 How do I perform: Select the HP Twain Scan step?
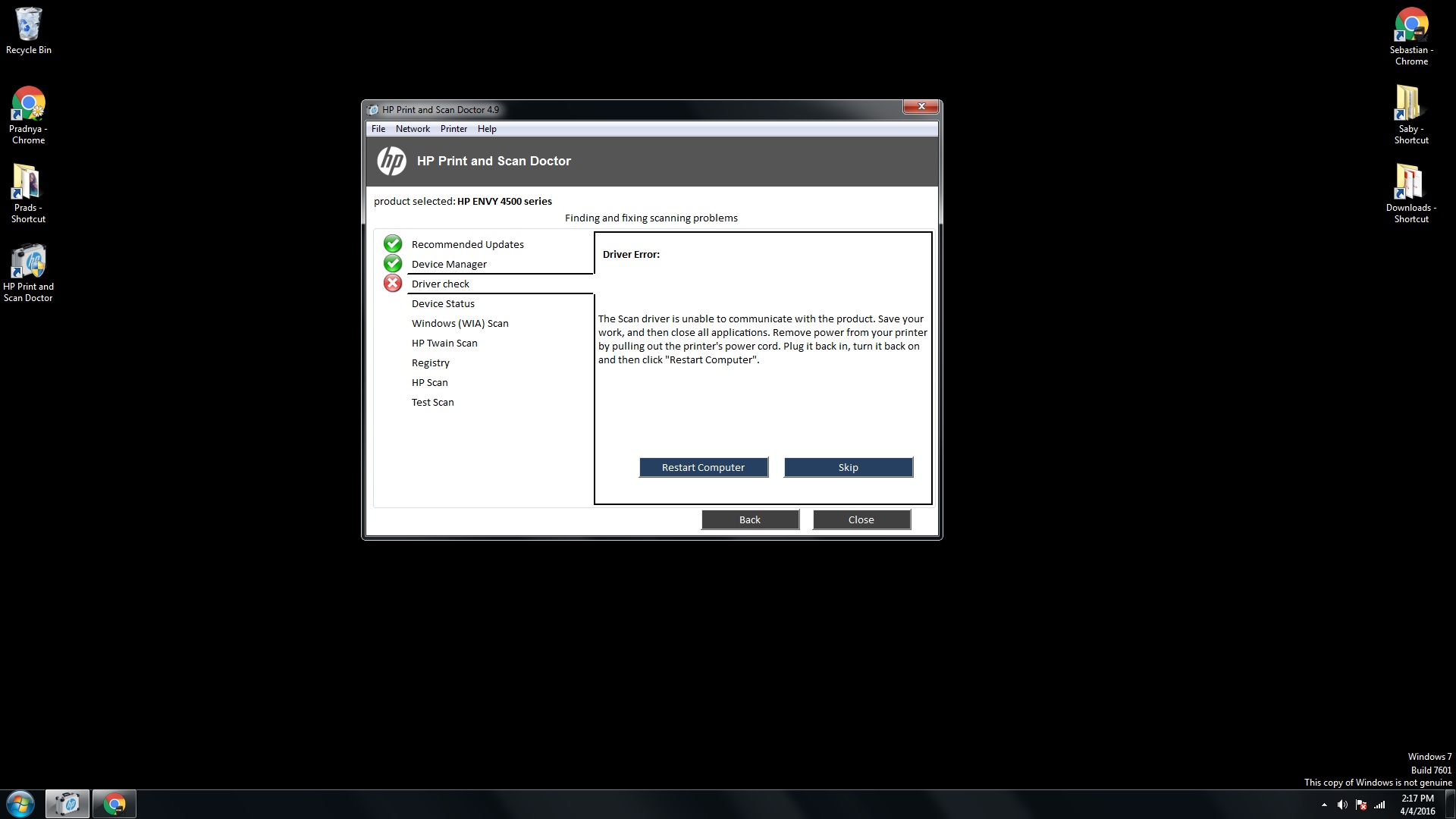tap(444, 343)
